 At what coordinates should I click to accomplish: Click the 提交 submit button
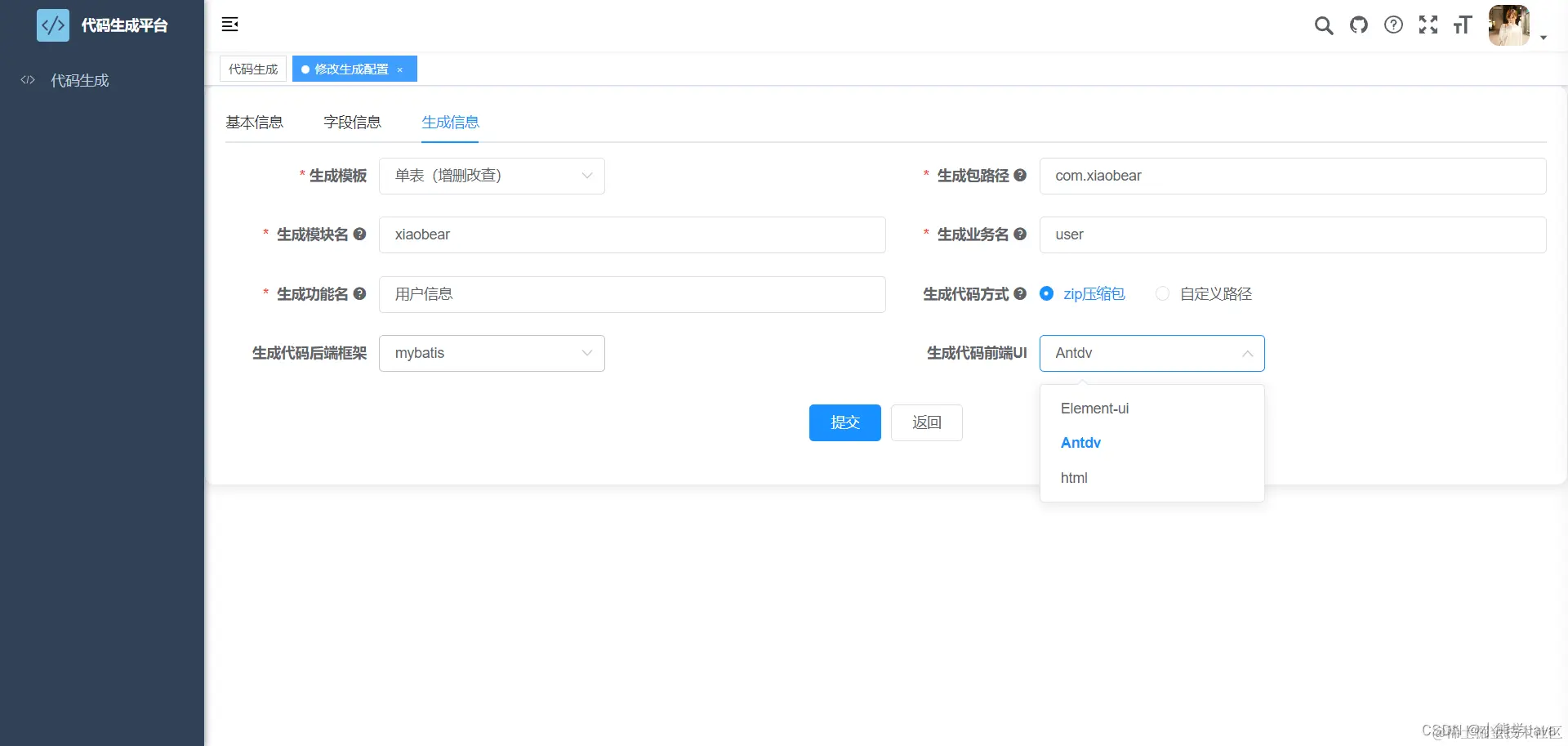(x=844, y=422)
